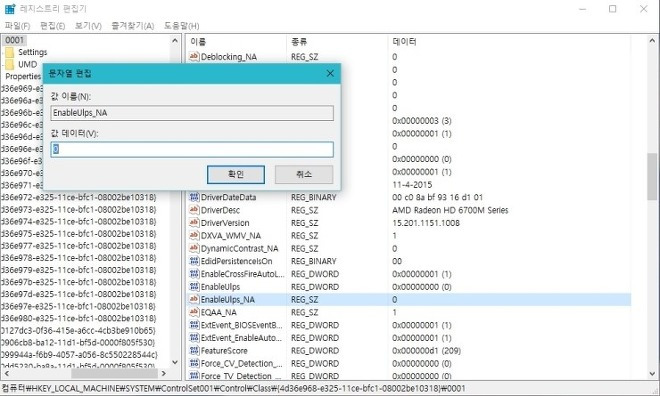This screenshot has height=396, width=660.
Task: Select the Settings subkey
Action: click(x=32, y=52)
